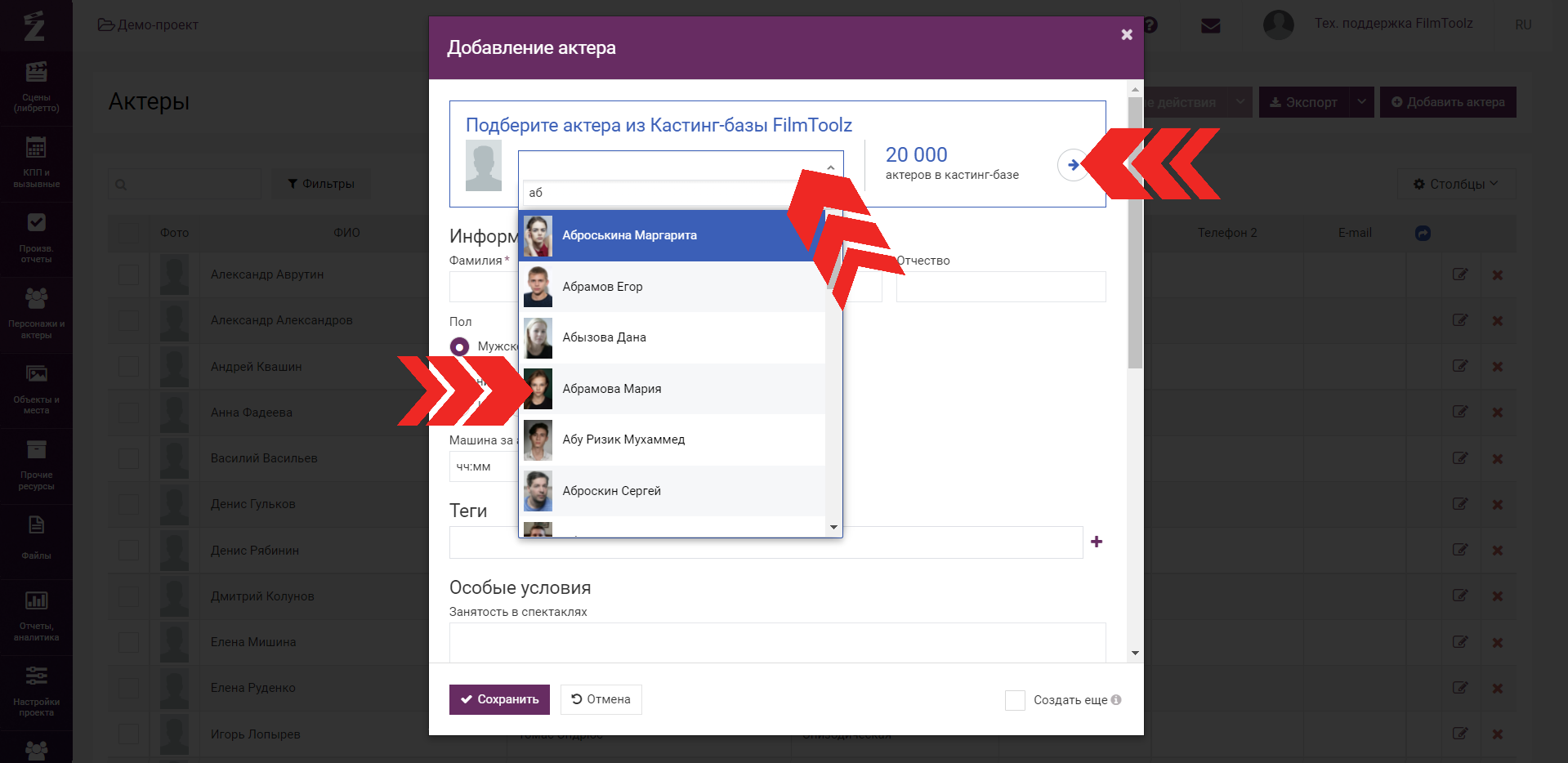Screen dimensions: 1568x763
Task: Click the dialog scrollbar up arrow
Action: (x=1135, y=88)
